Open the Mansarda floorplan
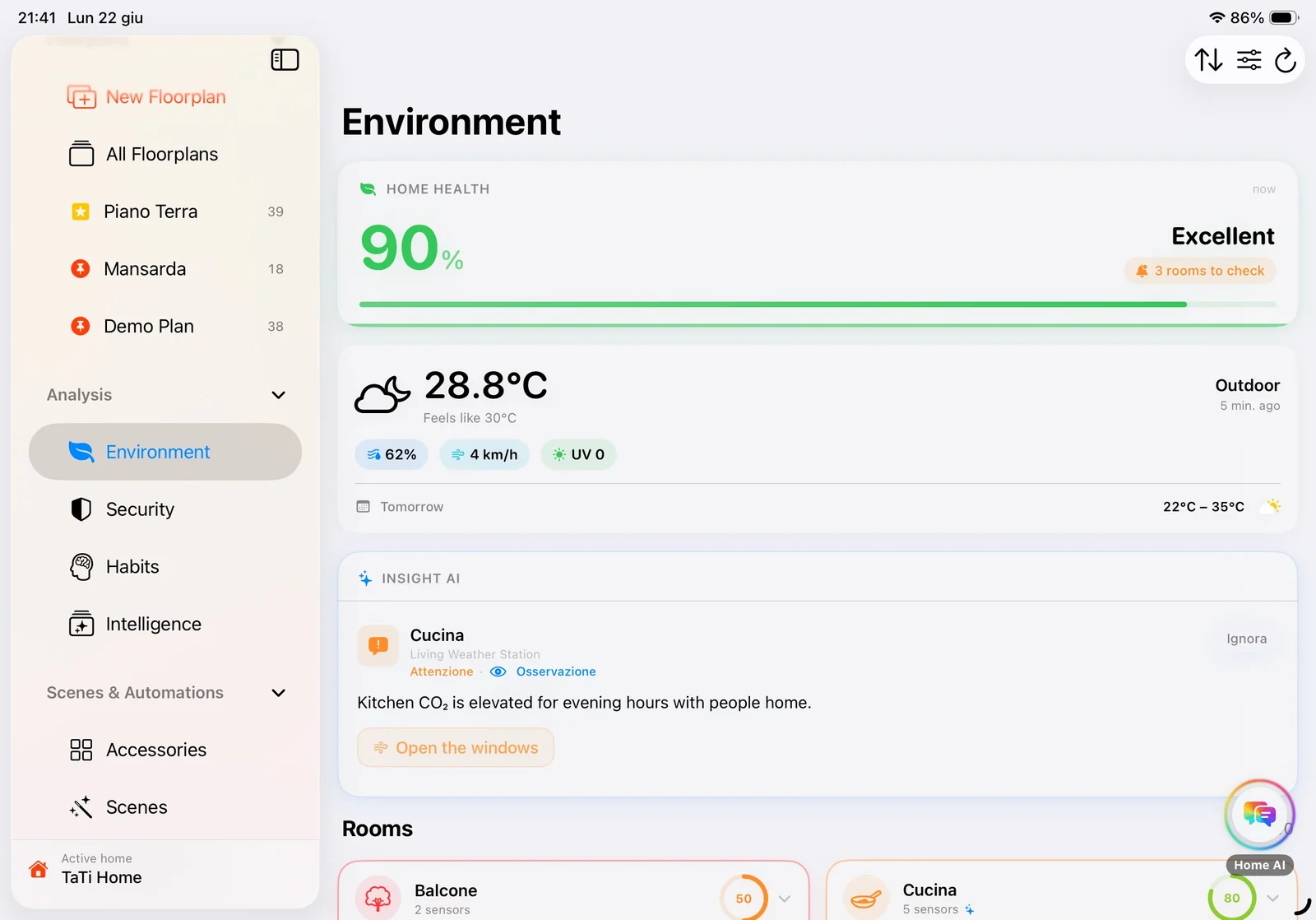The height and width of the screenshot is (920, 1316). coord(165,269)
